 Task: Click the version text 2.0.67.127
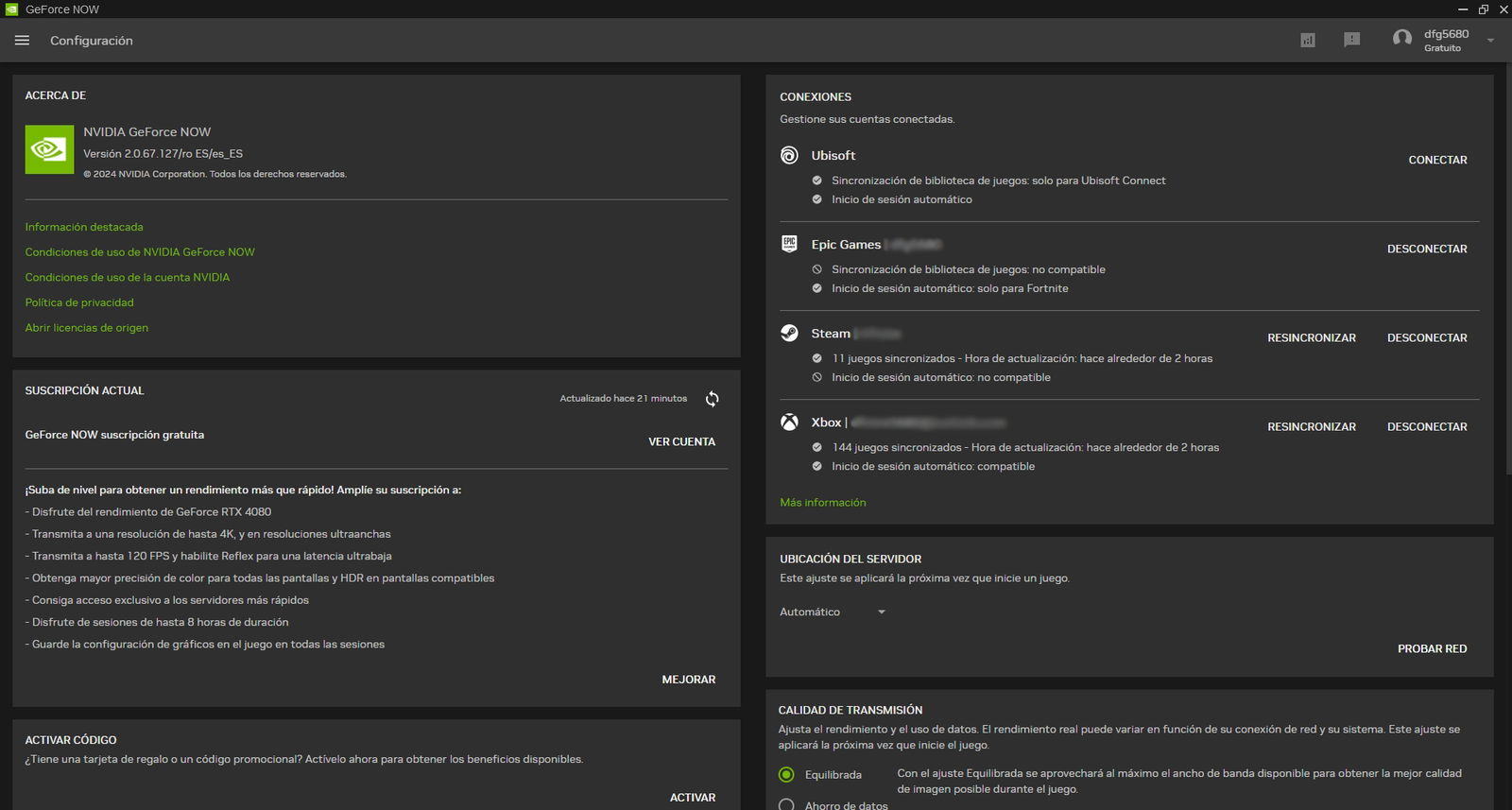click(163, 153)
